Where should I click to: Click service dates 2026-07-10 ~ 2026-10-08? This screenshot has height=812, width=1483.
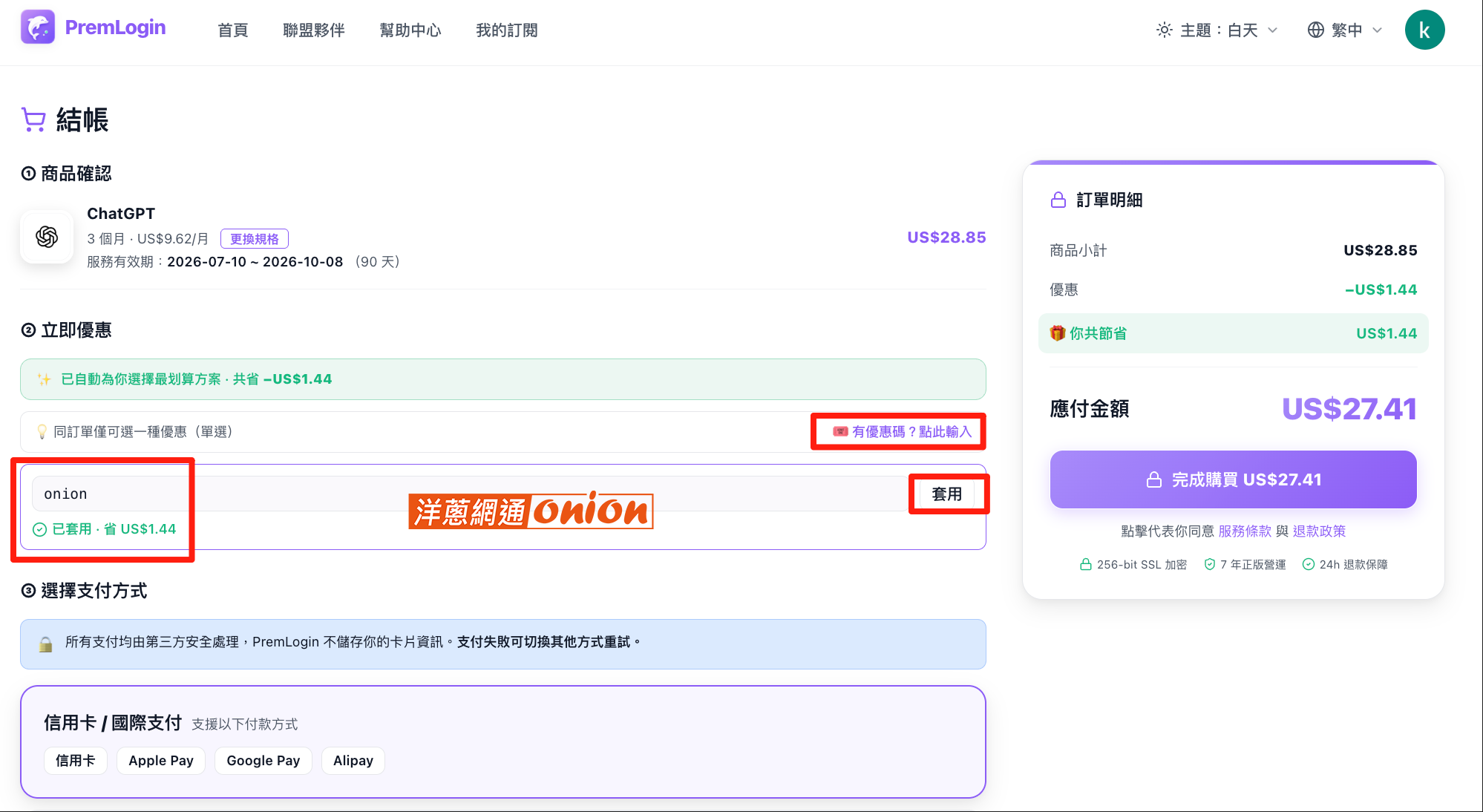point(255,262)
